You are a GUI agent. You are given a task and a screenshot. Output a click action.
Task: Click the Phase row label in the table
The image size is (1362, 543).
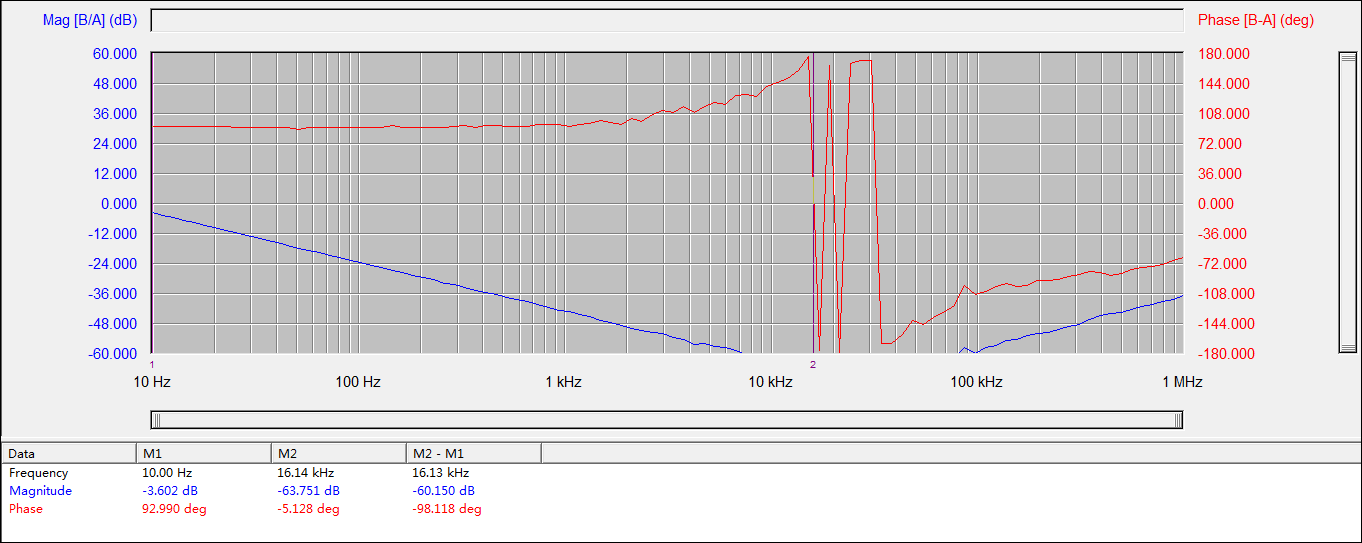click(26, 509)
